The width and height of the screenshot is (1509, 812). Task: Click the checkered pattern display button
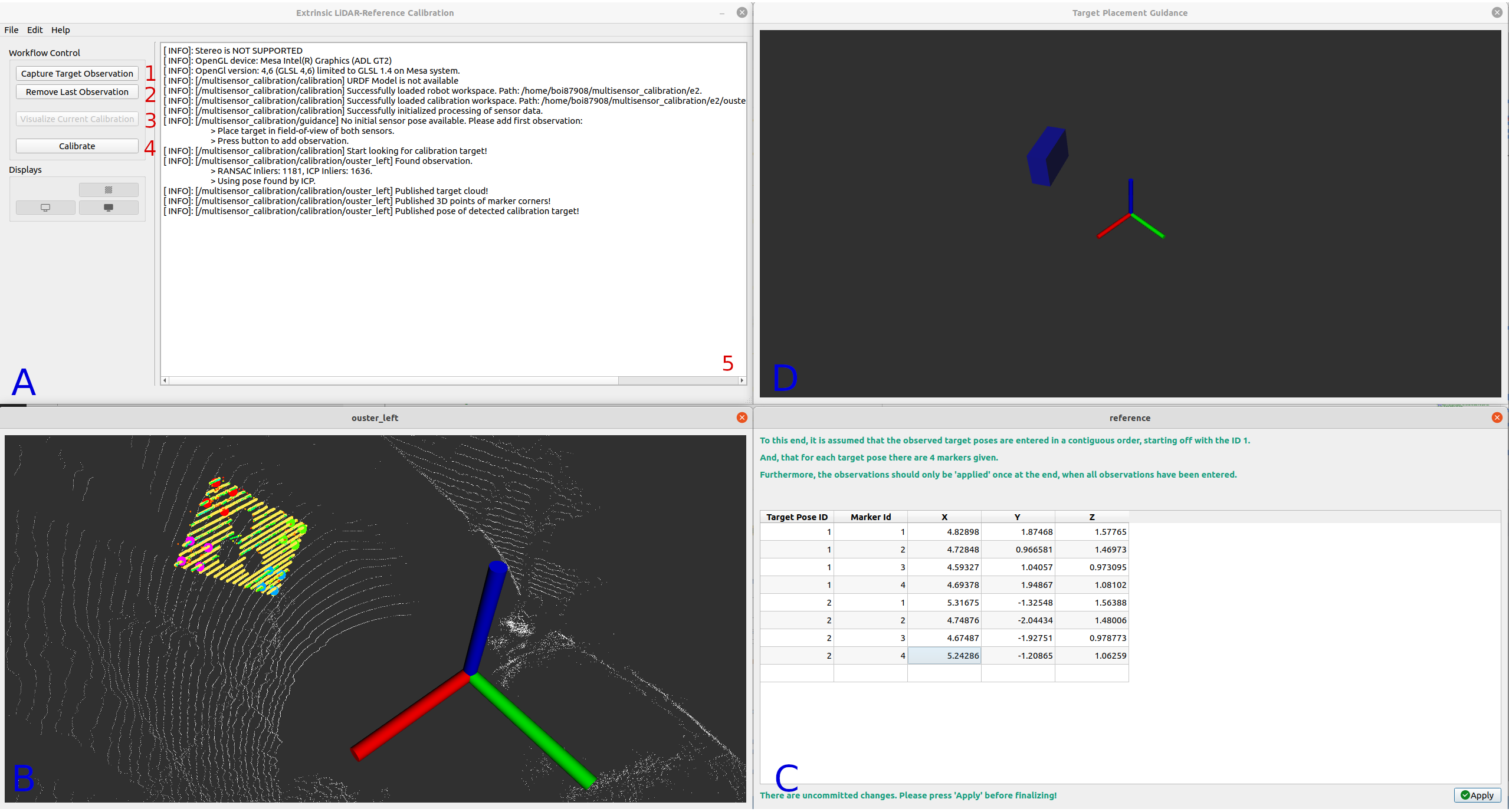pos(109,190)
